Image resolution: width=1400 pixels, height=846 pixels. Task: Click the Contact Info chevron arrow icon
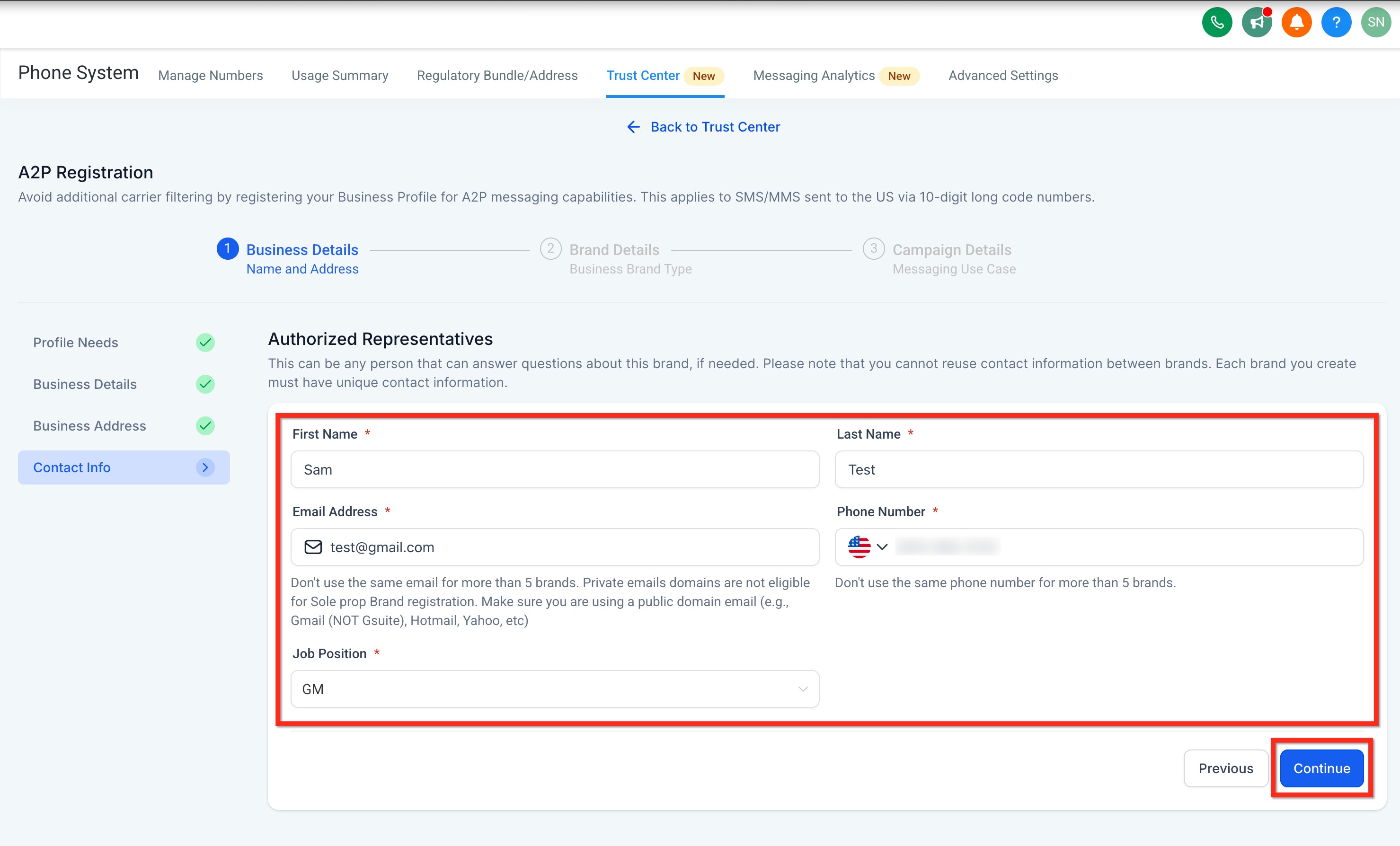click(205, 467)
